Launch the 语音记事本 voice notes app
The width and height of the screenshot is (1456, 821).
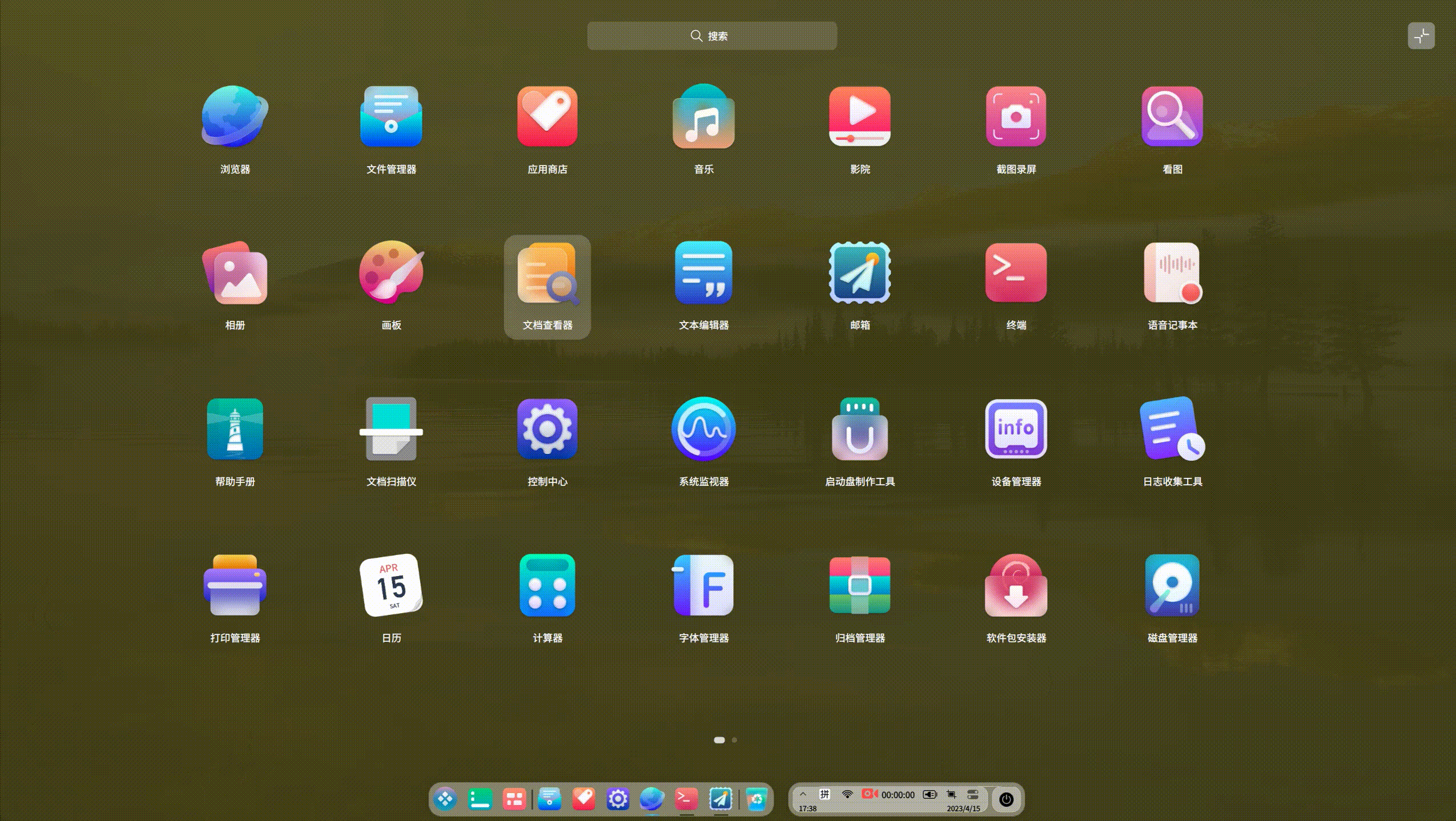click(1172, 273)
